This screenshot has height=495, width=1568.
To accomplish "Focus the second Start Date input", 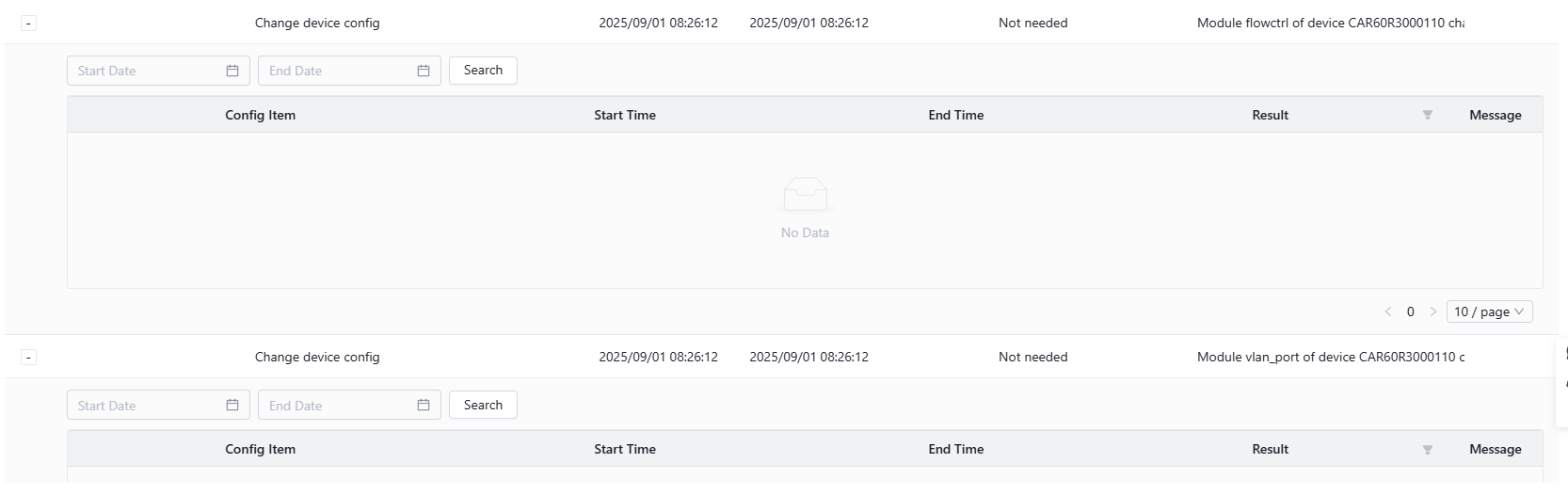I will click(x=158, y=405).
